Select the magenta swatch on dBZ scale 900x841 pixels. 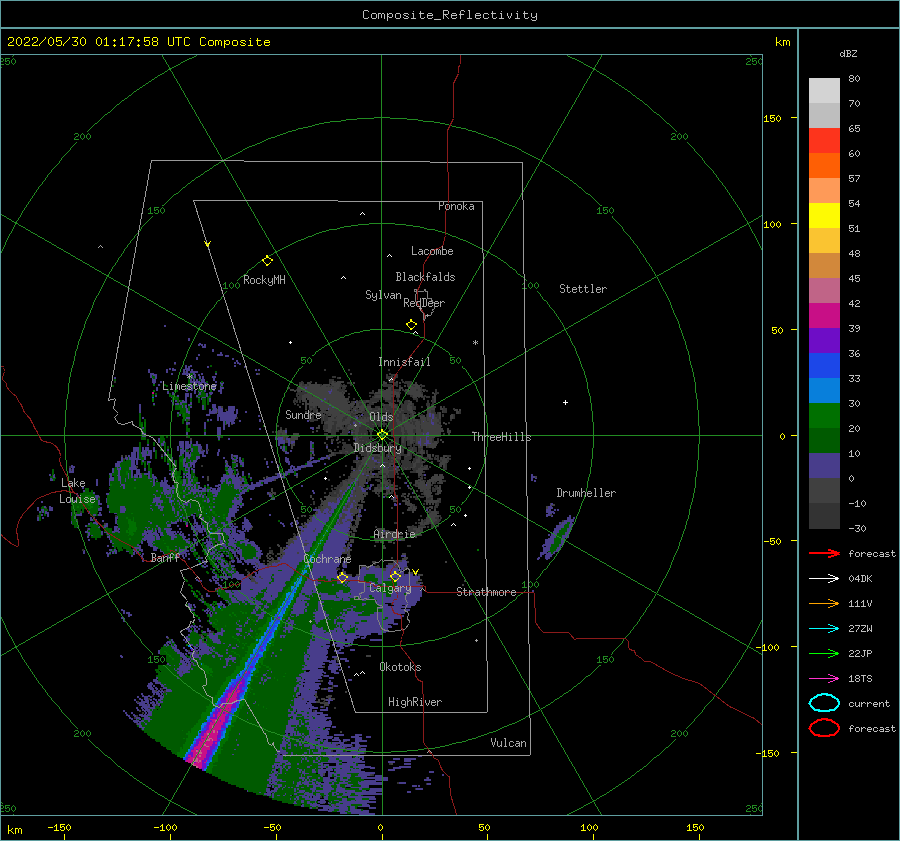pyautogui.click(x=824, y=316)
